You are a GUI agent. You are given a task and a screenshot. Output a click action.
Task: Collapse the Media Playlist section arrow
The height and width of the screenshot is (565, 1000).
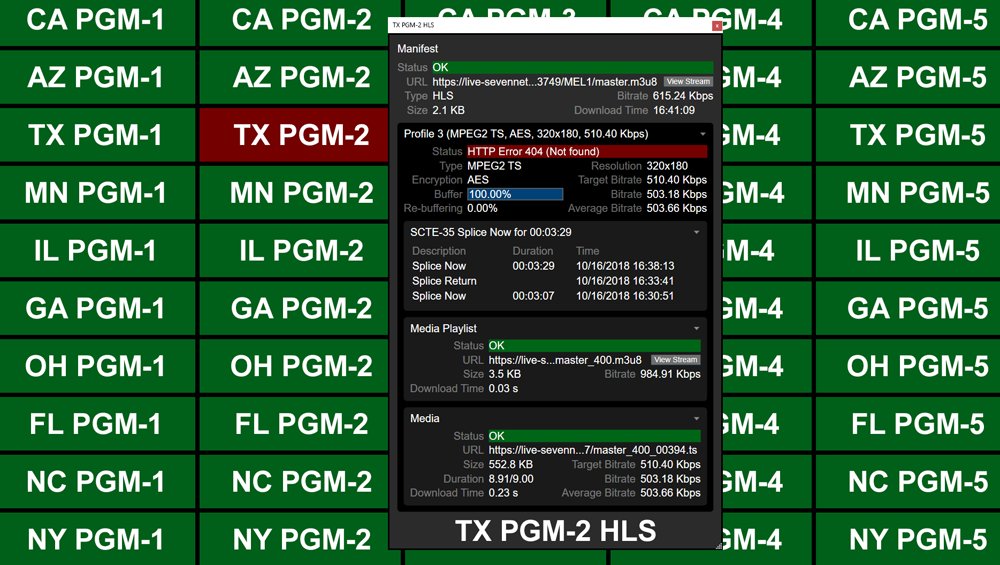[x=696, y=328]
